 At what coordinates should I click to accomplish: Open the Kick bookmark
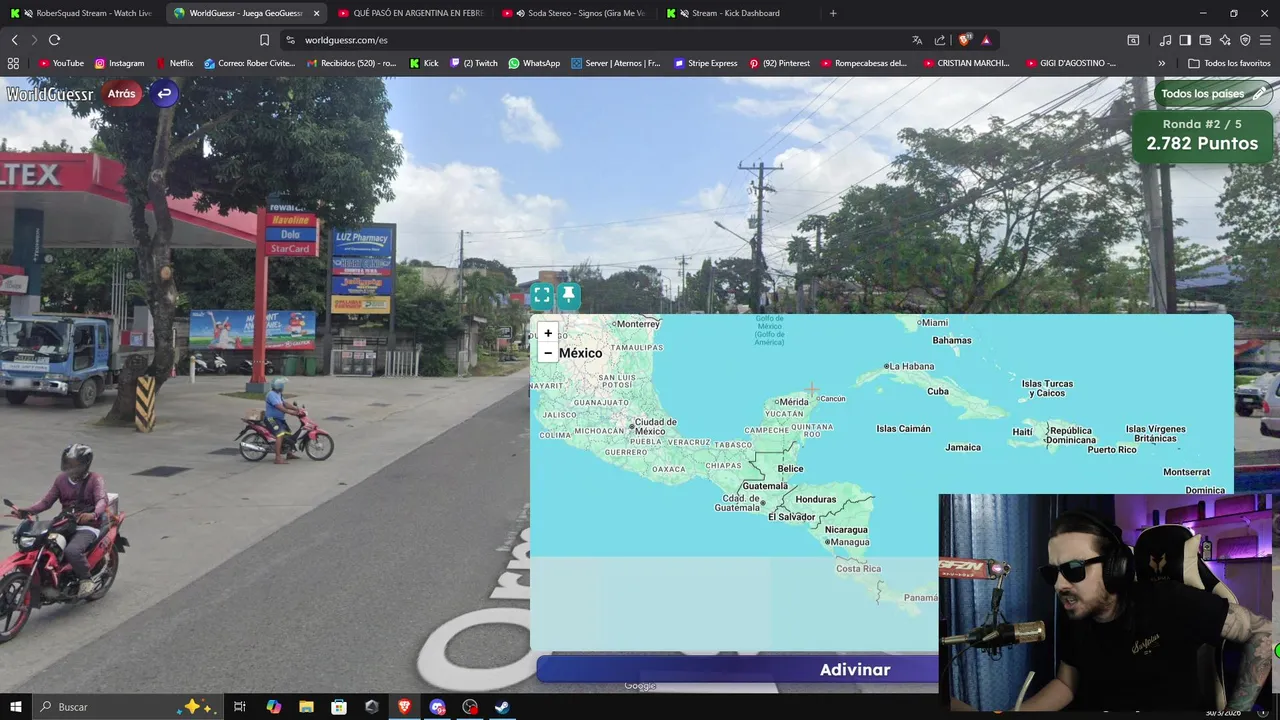pos(424,63)
